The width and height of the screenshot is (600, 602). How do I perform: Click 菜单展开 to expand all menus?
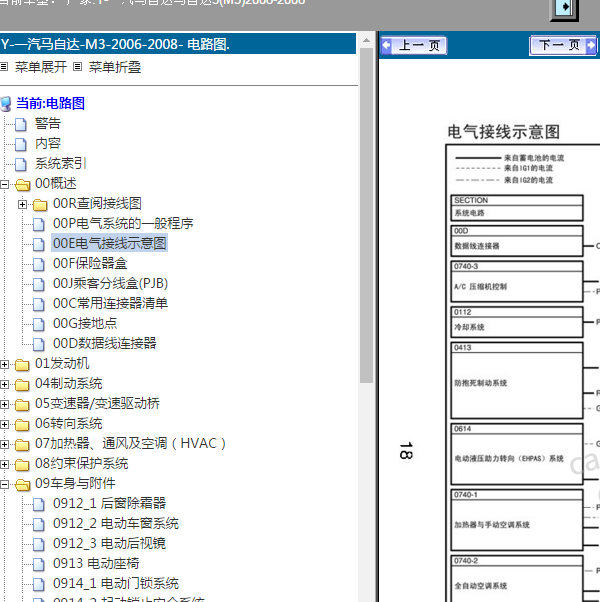point(41,67)
